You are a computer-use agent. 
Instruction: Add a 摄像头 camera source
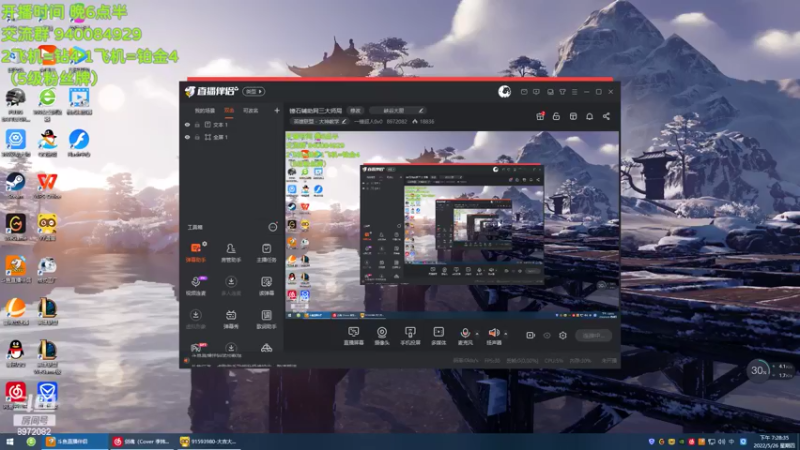(x=382, y=336)
